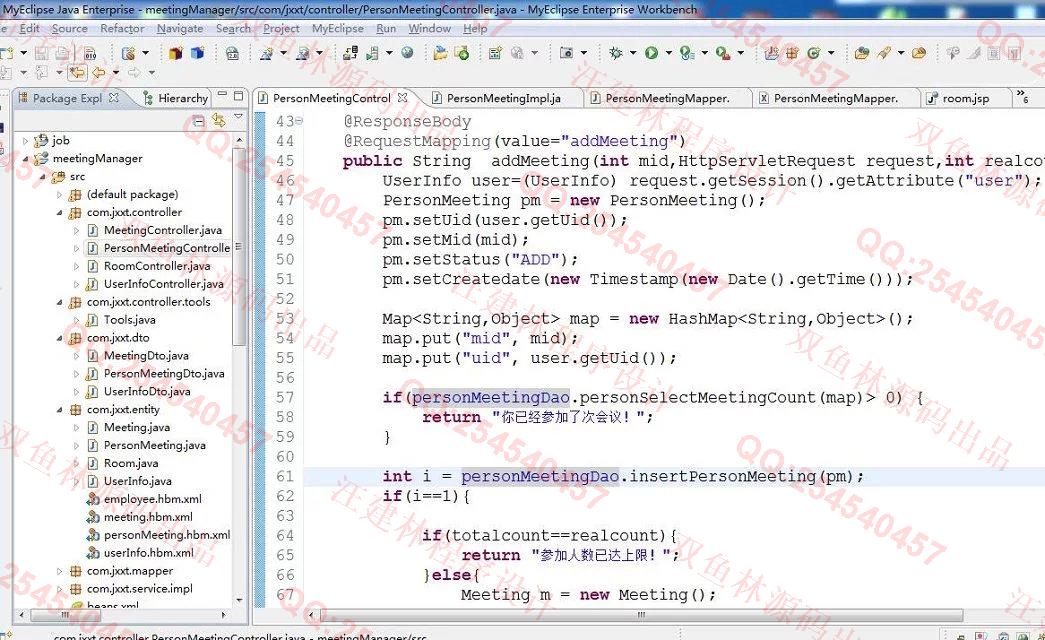Select UserInfoController.java in the tree
The height and width of the screenshot is (640, 1045).
163,284
